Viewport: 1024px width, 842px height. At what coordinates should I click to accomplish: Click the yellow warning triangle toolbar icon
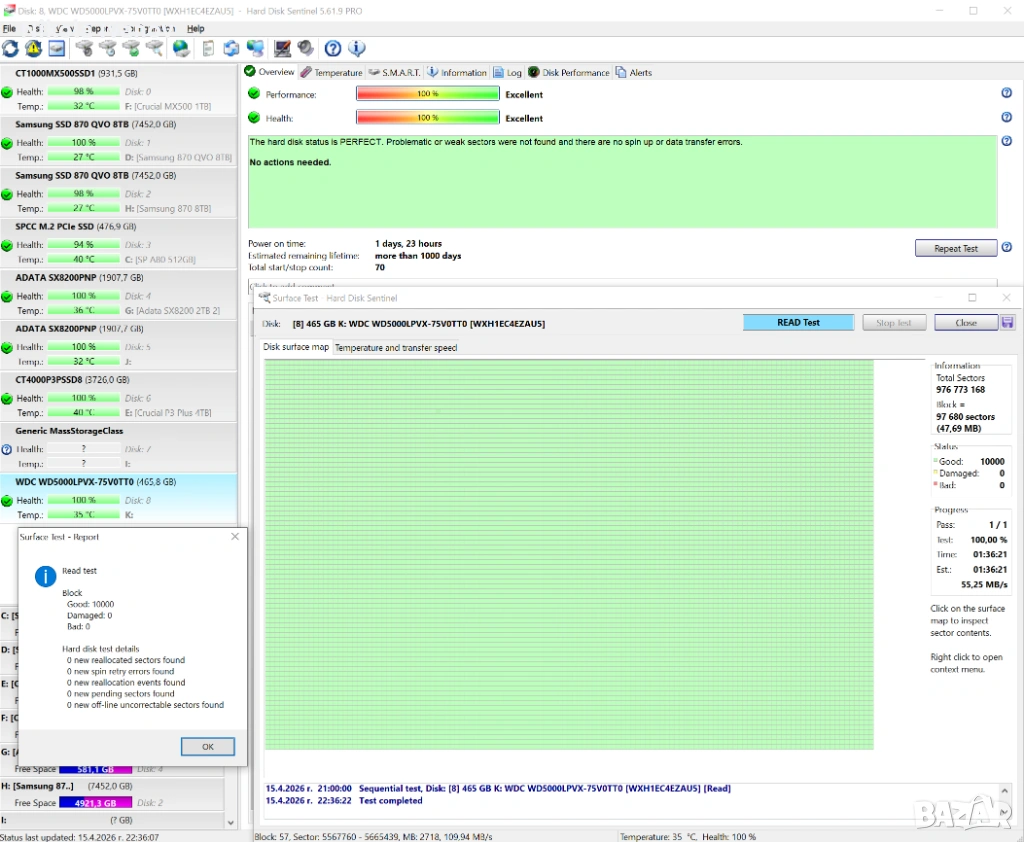(x=33, y=48)
